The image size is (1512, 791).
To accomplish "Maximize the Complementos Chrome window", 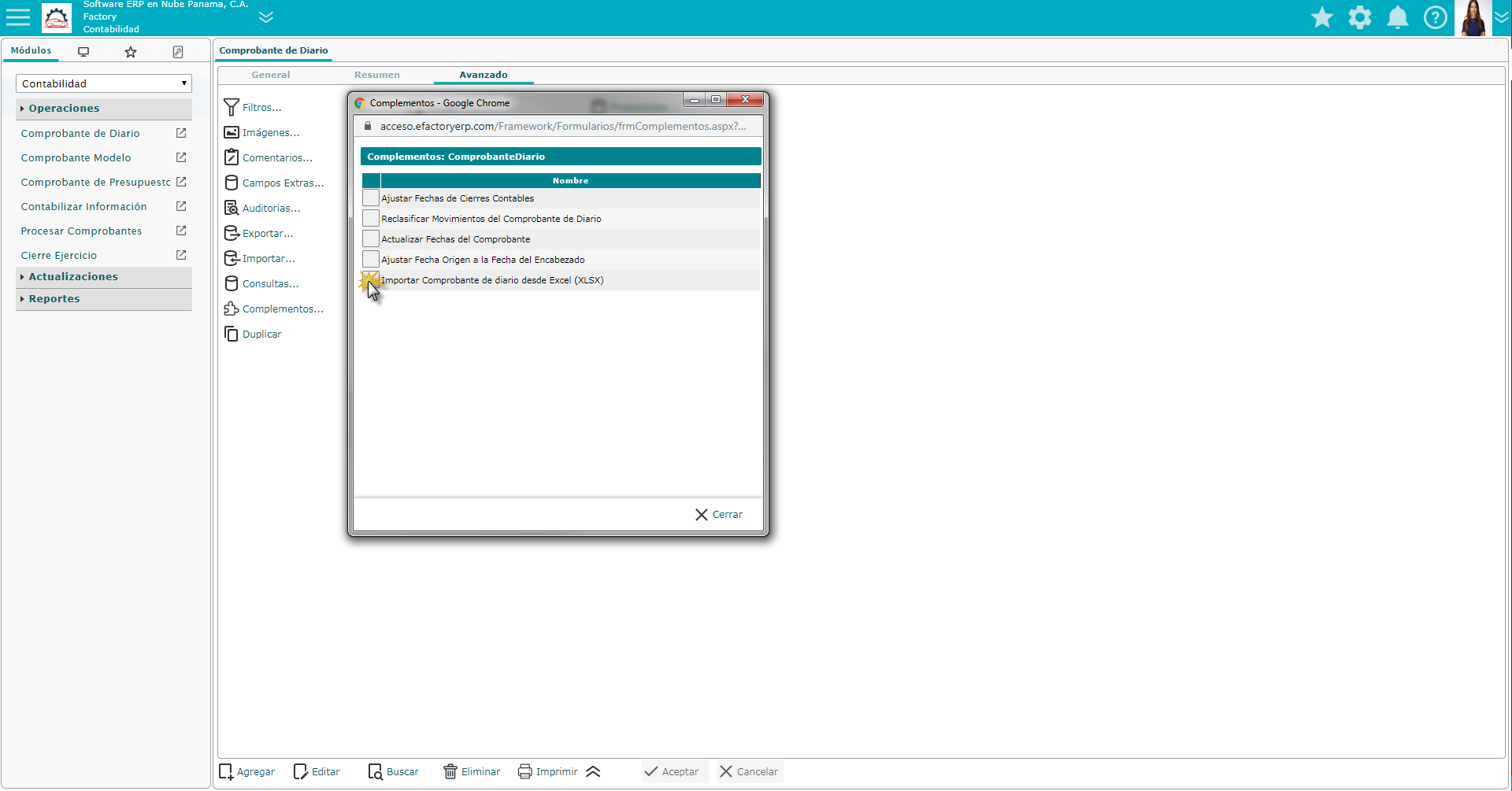I will [x=716, y=100].
